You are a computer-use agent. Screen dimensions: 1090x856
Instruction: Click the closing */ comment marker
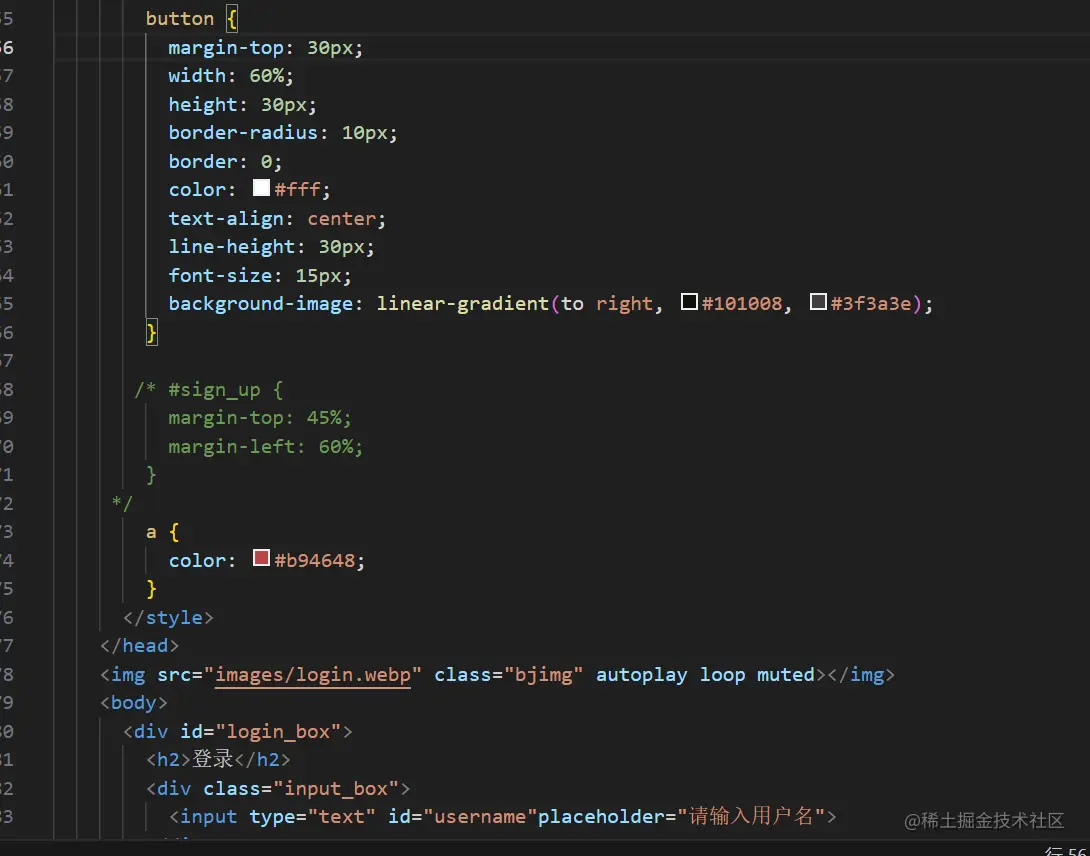coord(122,503)
